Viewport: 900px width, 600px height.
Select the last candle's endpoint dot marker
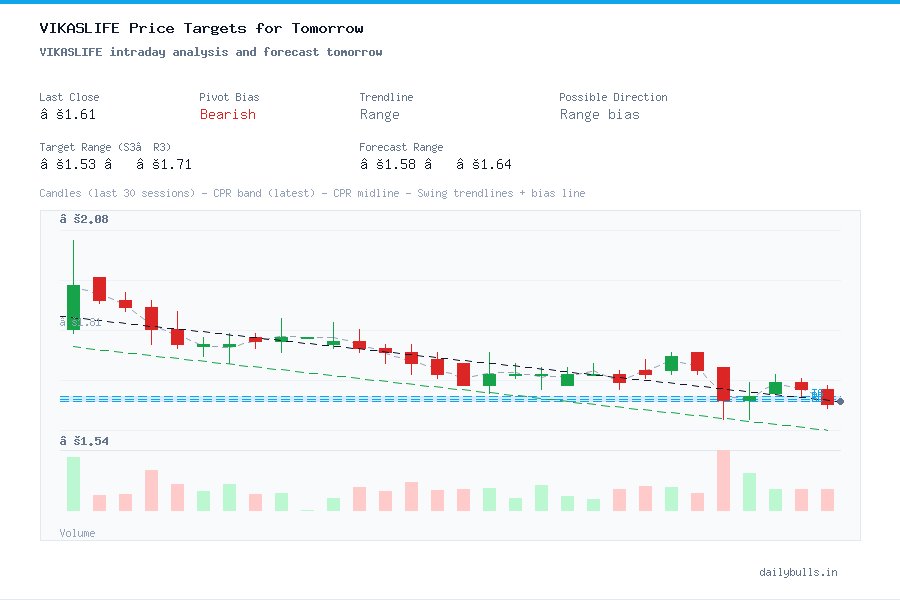click(x=839, y=401)
